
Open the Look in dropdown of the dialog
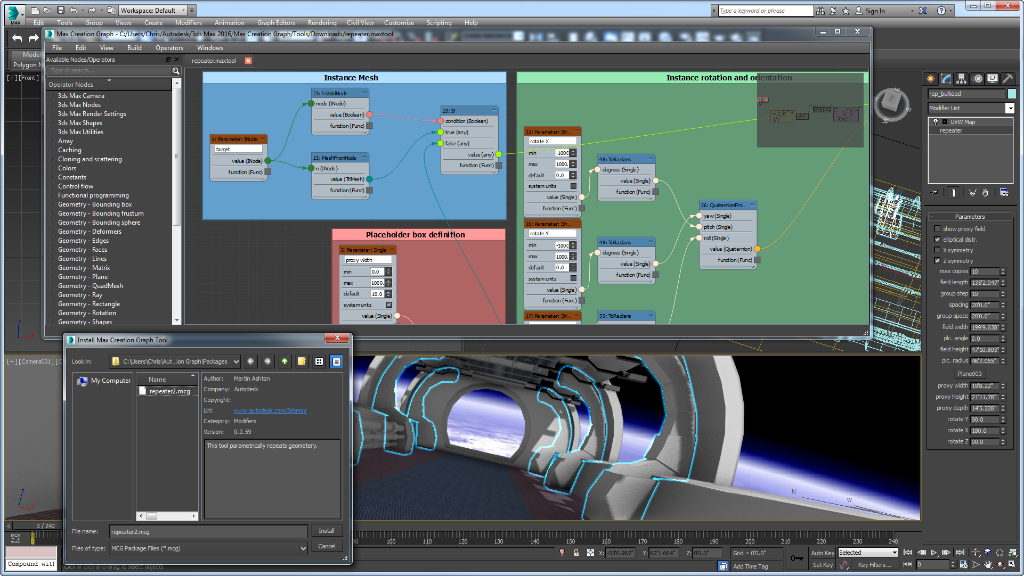(x=236, y=362)
